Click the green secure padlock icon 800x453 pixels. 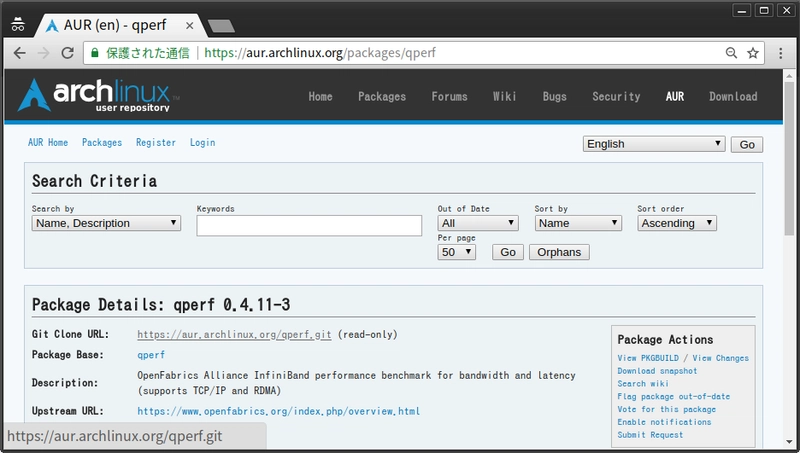tap(94, 53)
